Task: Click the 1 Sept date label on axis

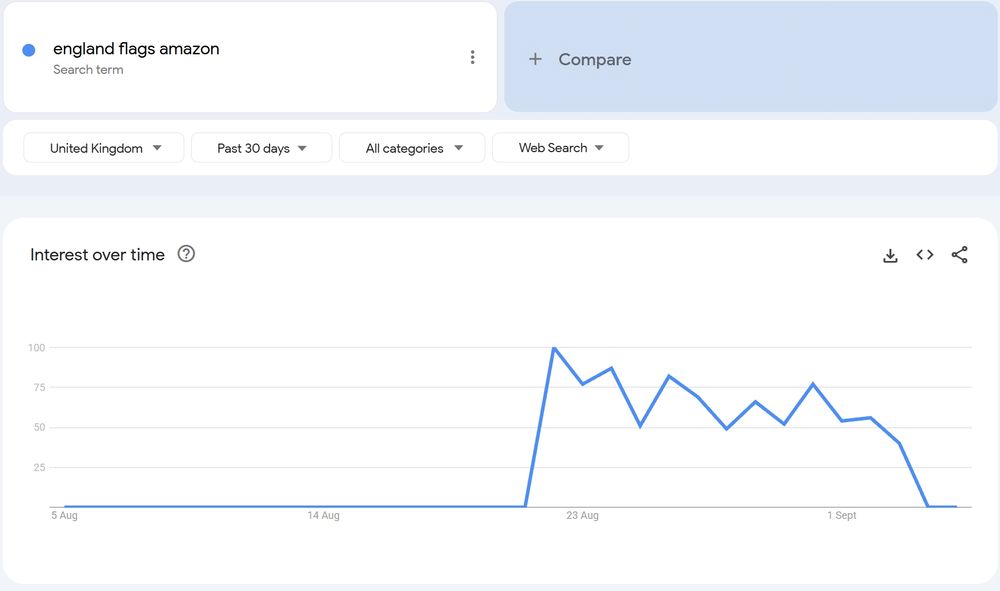Action: click(841, 516)
